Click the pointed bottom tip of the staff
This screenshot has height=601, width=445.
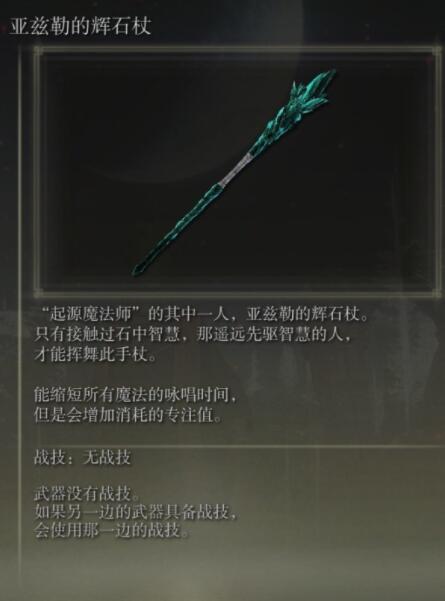tap(136, 269)
